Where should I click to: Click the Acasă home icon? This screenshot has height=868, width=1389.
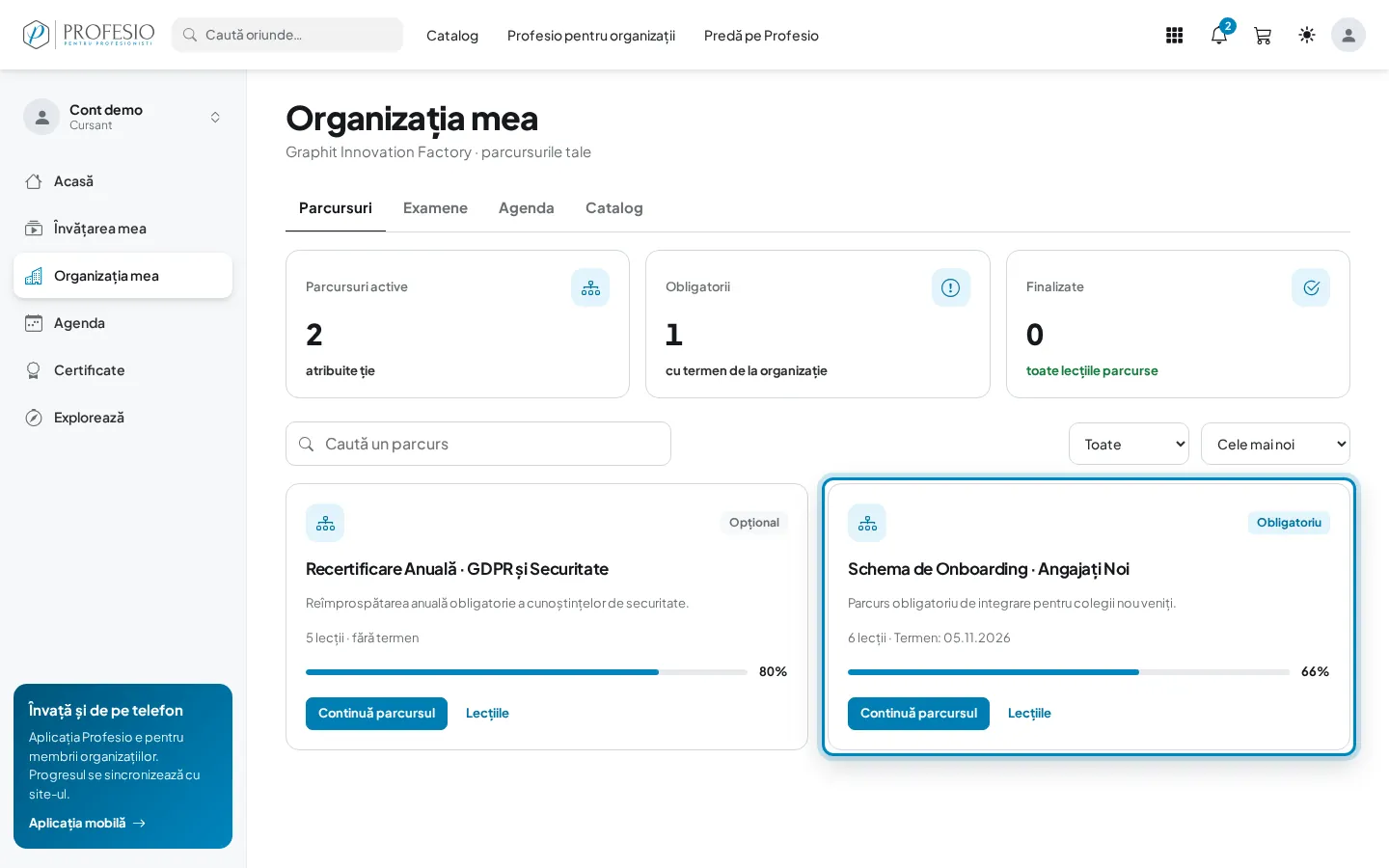point(34,181)
